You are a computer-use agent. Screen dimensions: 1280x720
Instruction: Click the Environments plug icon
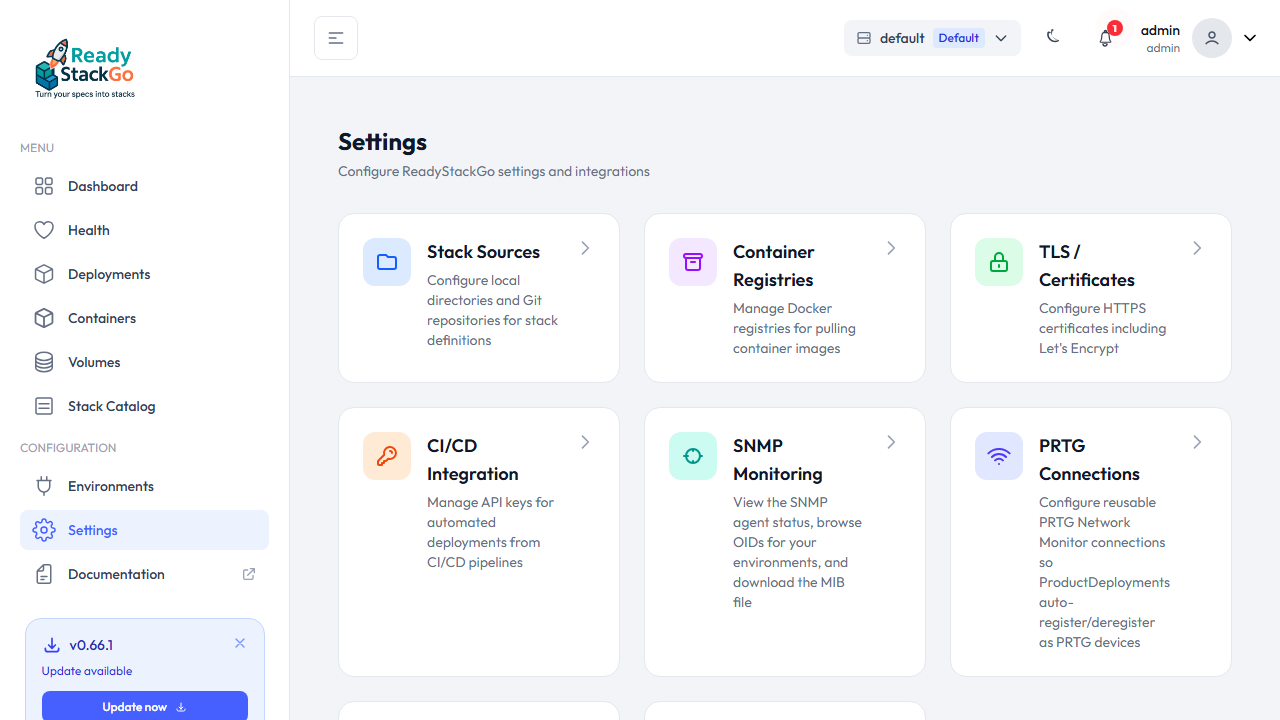(x=44, y=486)
